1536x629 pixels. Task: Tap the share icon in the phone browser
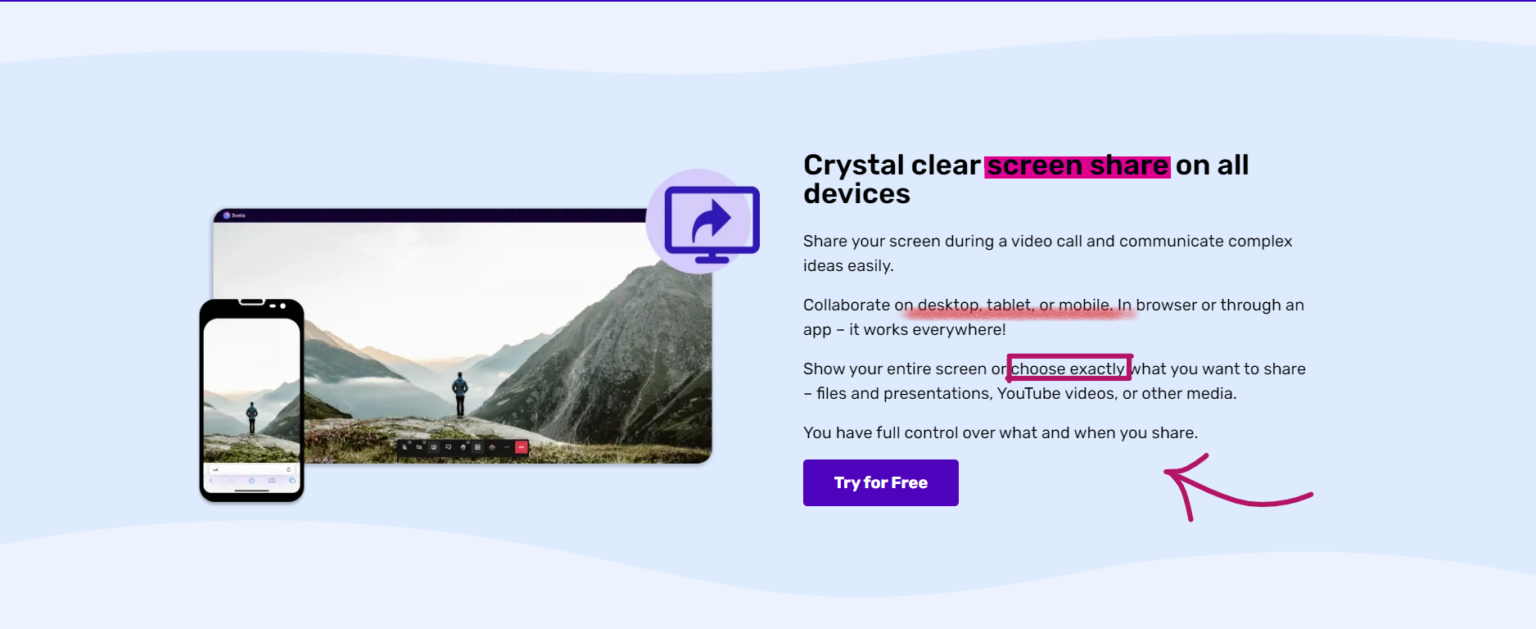(x=252, y=480)
